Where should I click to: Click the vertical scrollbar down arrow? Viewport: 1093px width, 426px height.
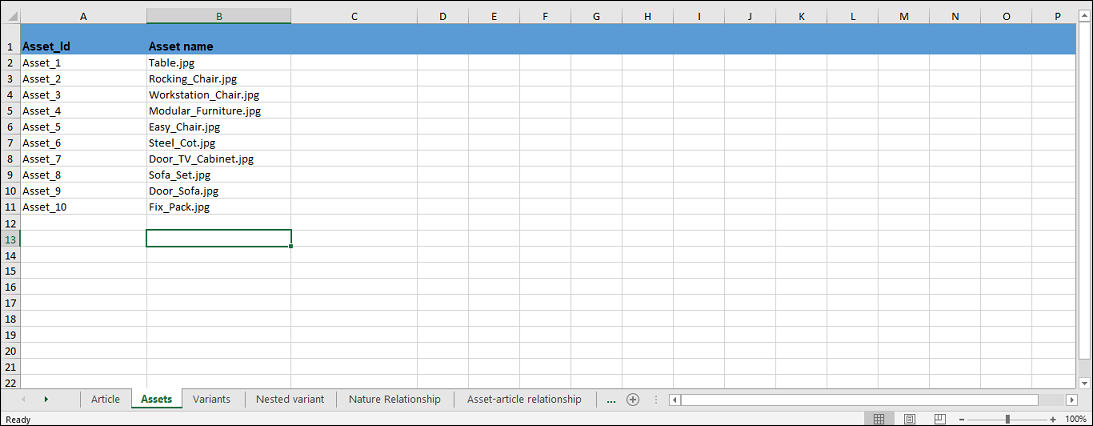(x=1085, y=383)
